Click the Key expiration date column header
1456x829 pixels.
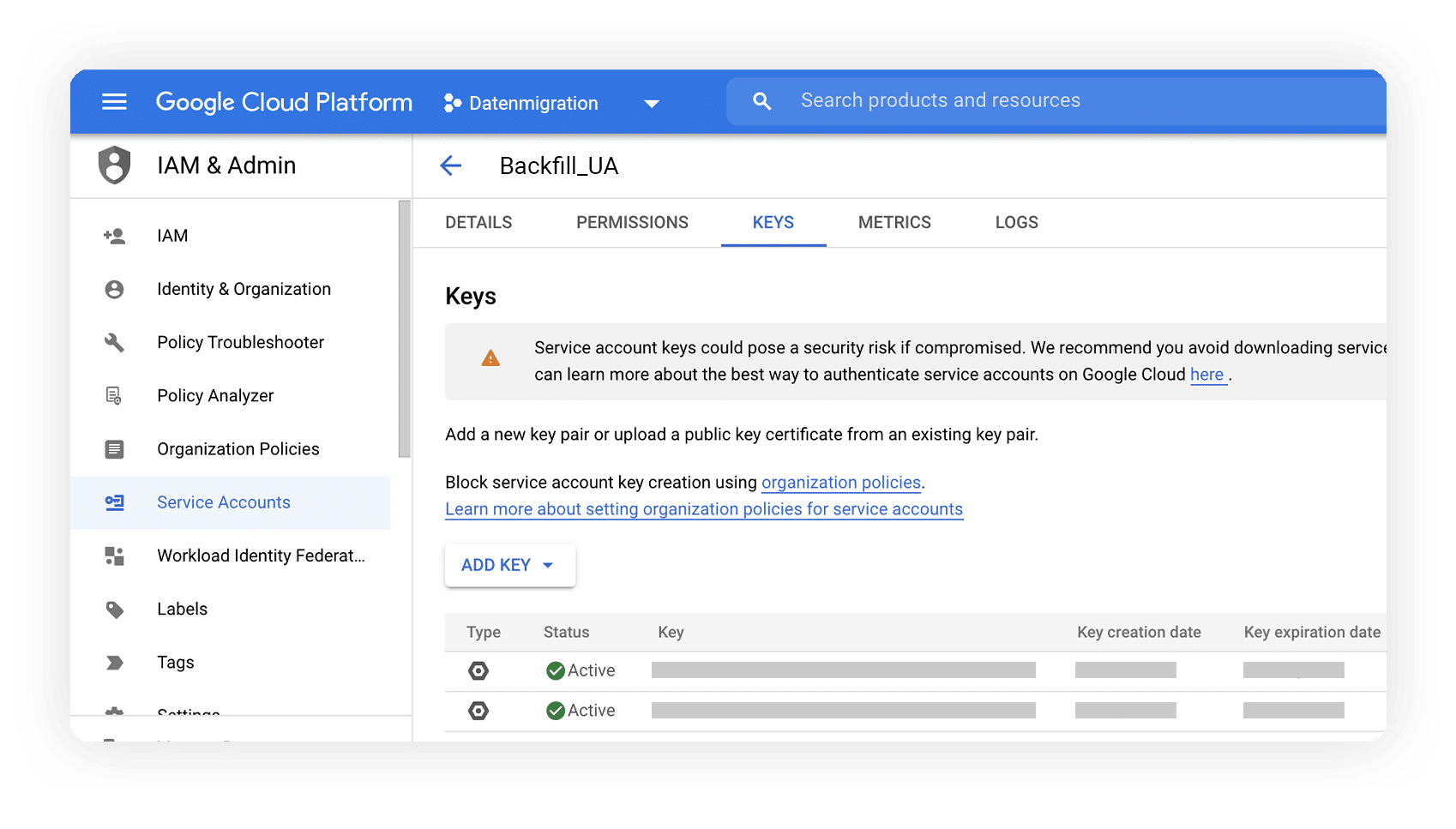pyautogui.click(x=1312, y=633)
